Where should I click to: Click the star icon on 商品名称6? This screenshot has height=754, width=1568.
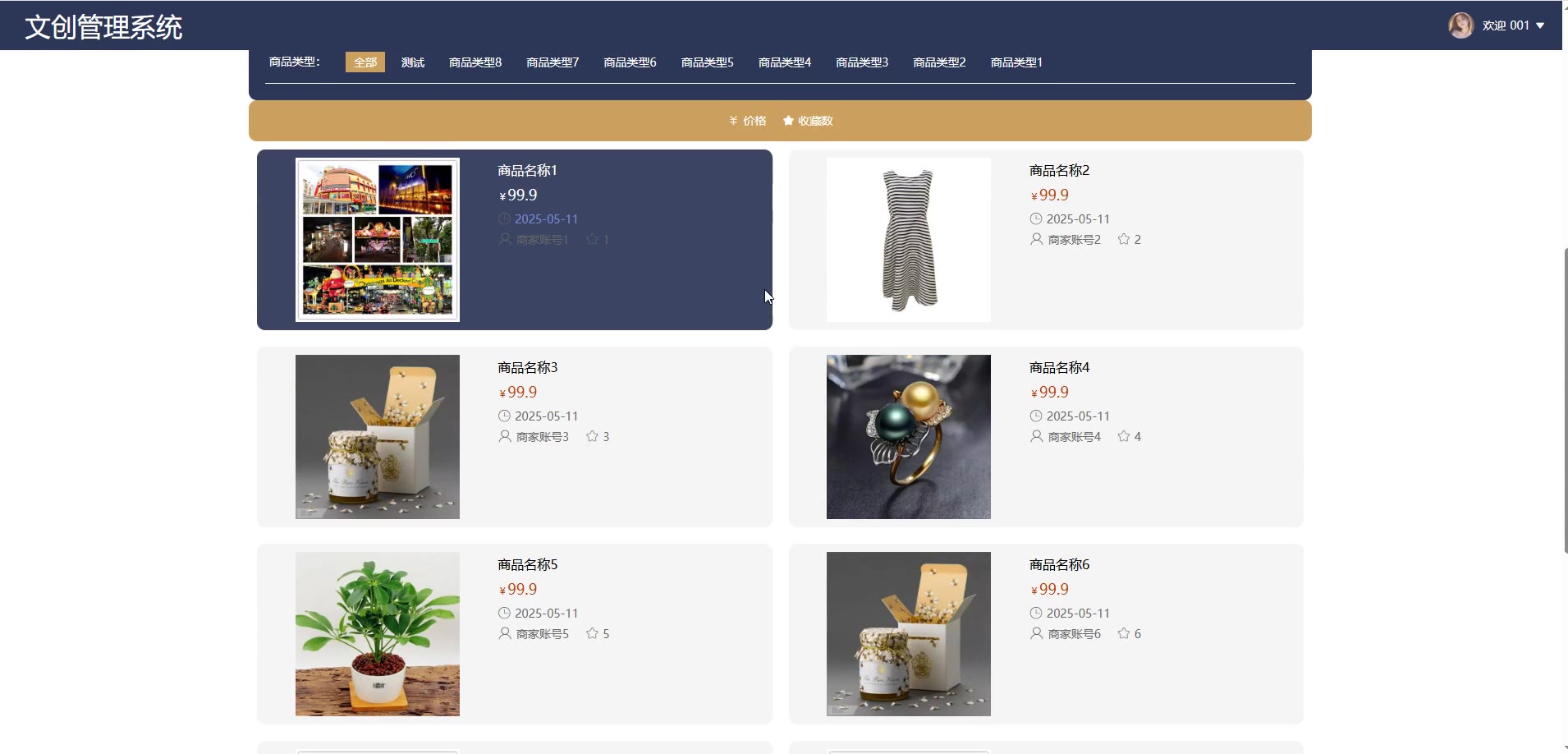click(1124, 633)
